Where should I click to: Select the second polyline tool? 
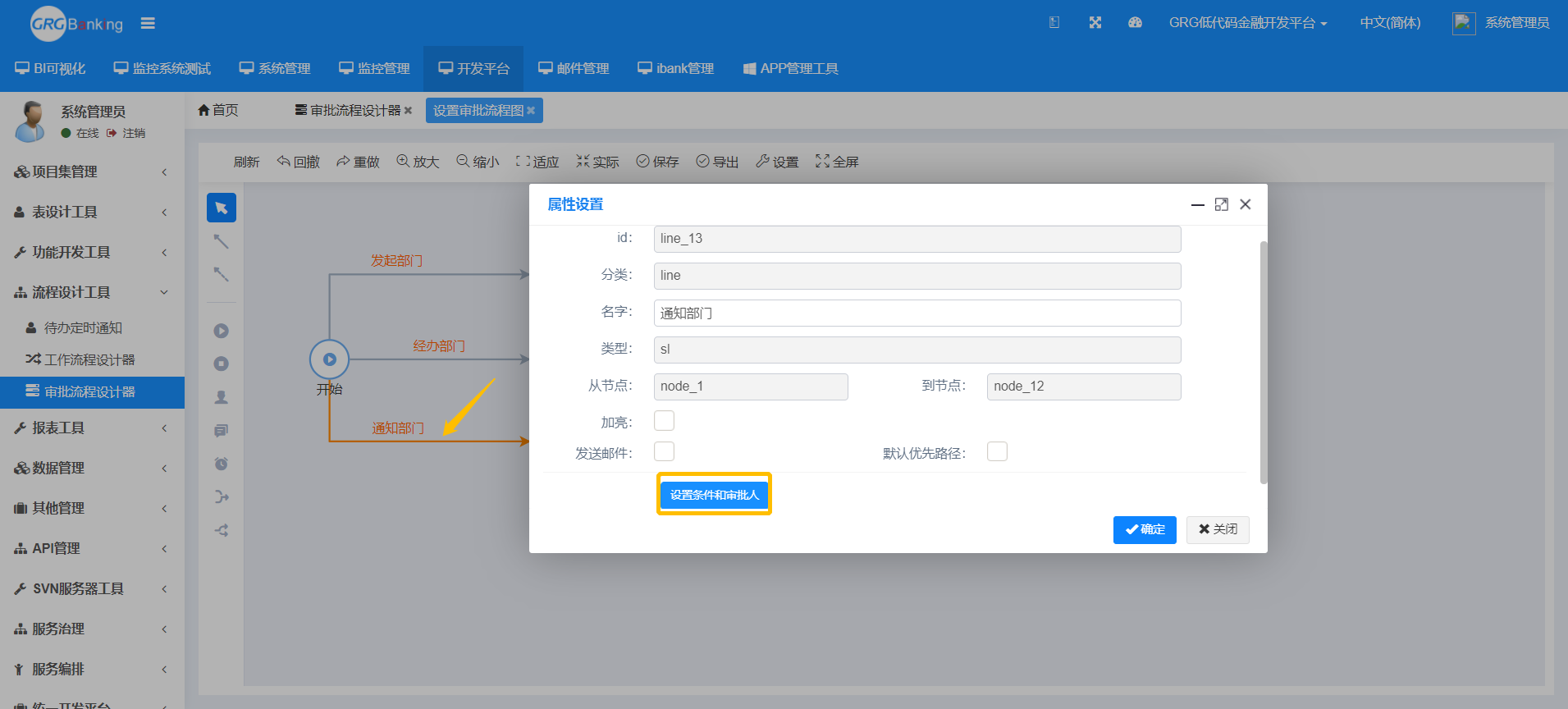(x=222, y=274)
